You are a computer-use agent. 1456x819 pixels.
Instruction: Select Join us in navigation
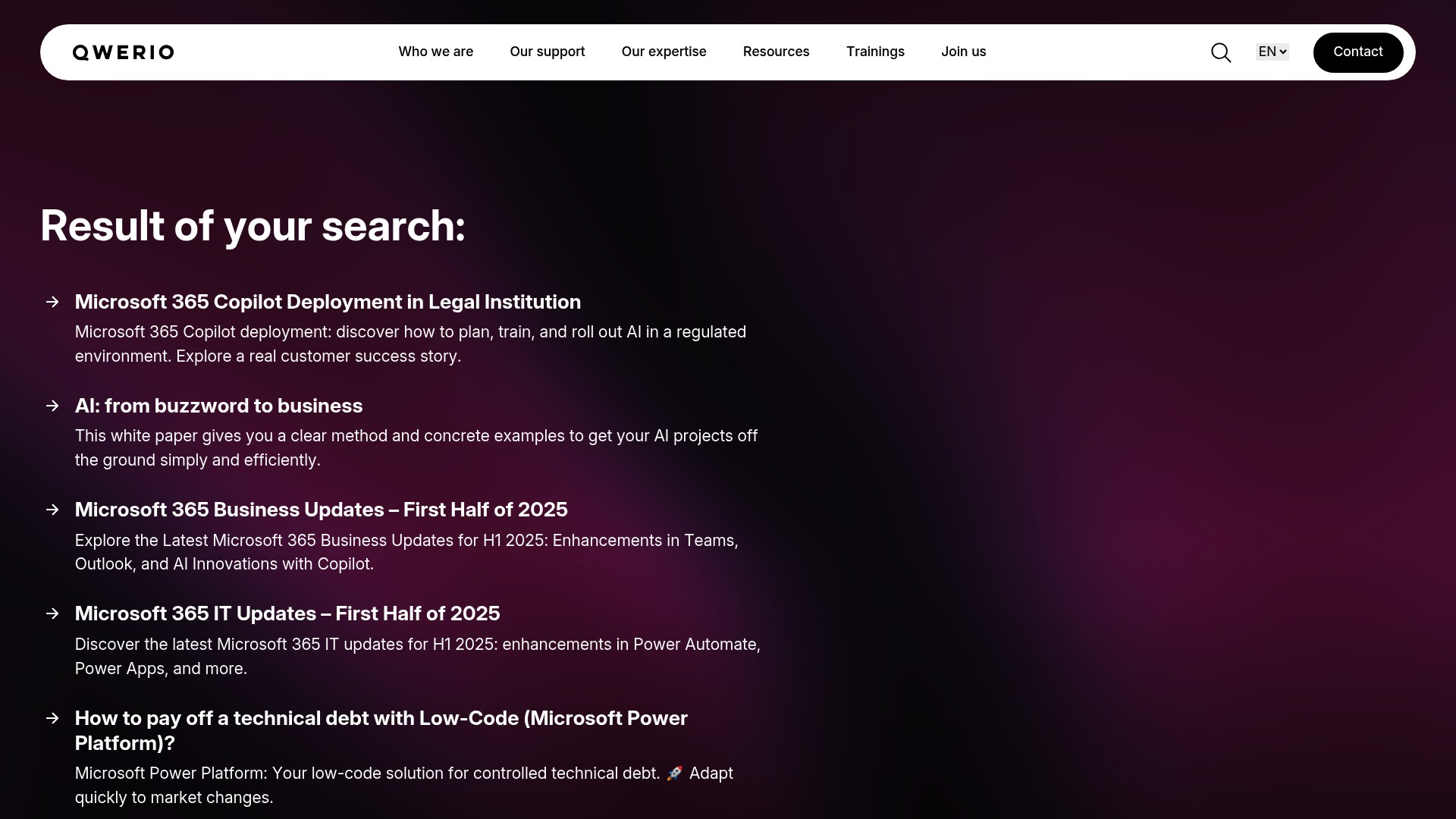pos(964,52)
